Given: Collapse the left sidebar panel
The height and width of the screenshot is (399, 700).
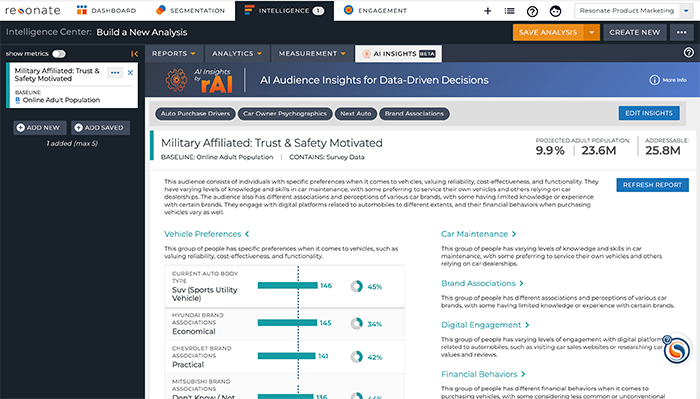Looking at the screenshot, I should pyautogui.click(x=134, y=54).
